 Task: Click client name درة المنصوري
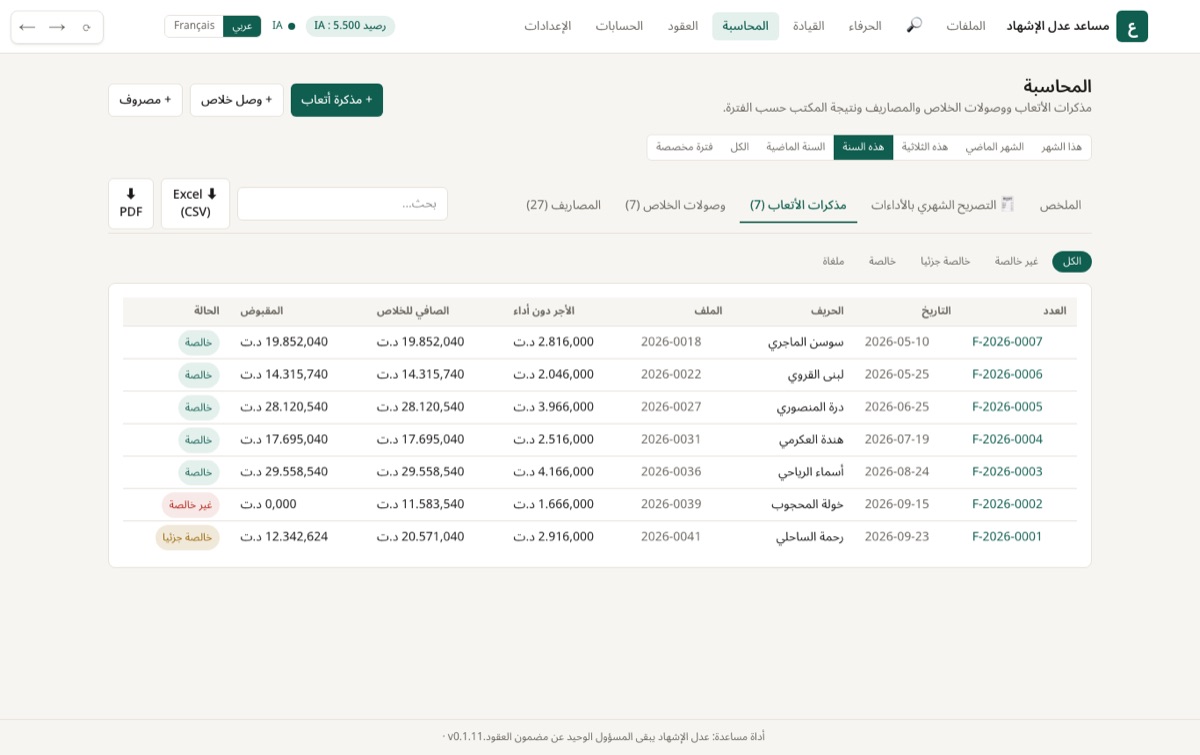click(810, 407)
